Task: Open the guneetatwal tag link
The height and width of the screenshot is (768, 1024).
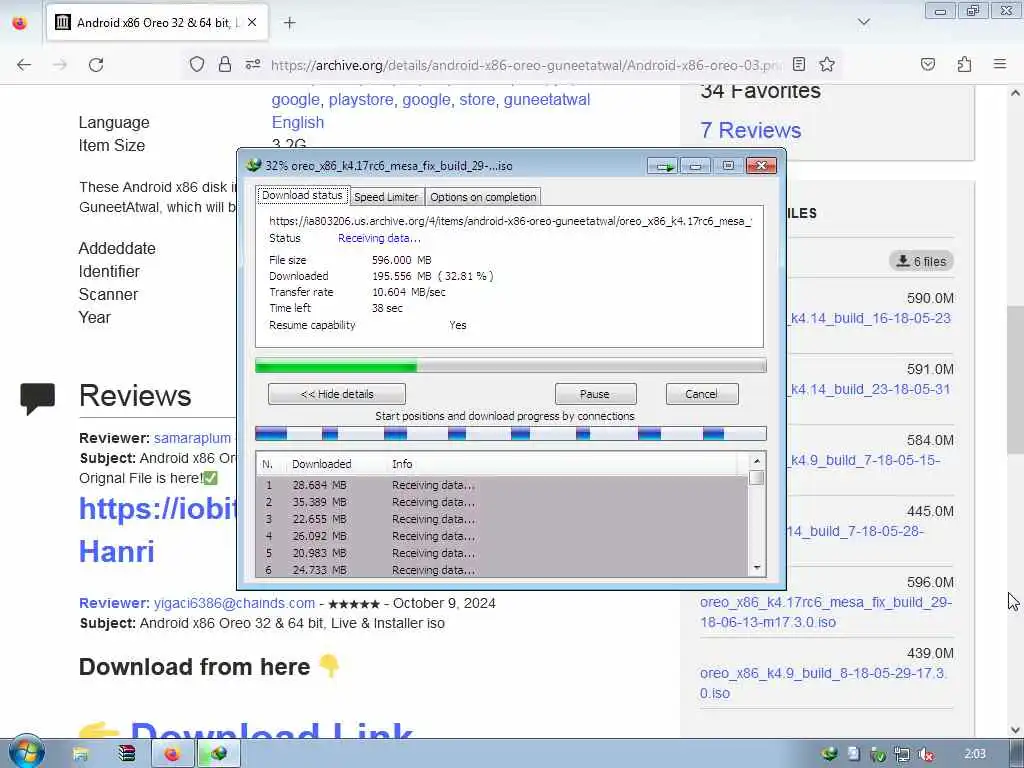Action: tap(547, 99)
